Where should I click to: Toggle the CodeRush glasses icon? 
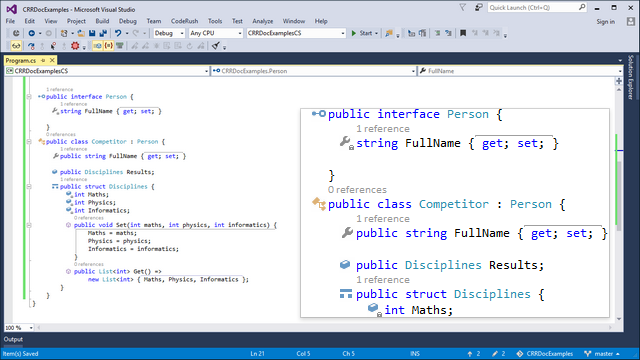tap(16, 46)
